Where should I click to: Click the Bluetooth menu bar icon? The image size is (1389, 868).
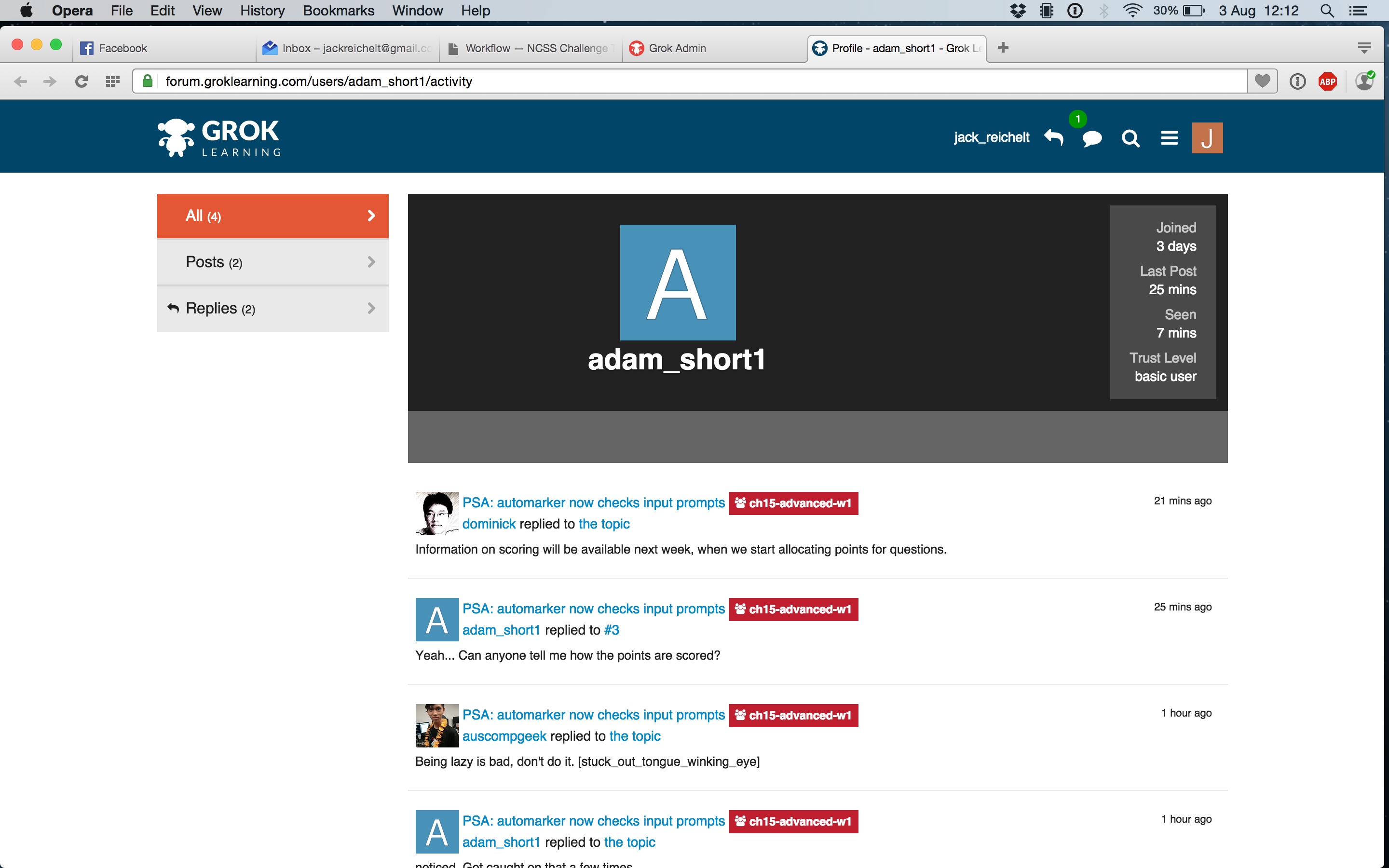coord(1103,11)
